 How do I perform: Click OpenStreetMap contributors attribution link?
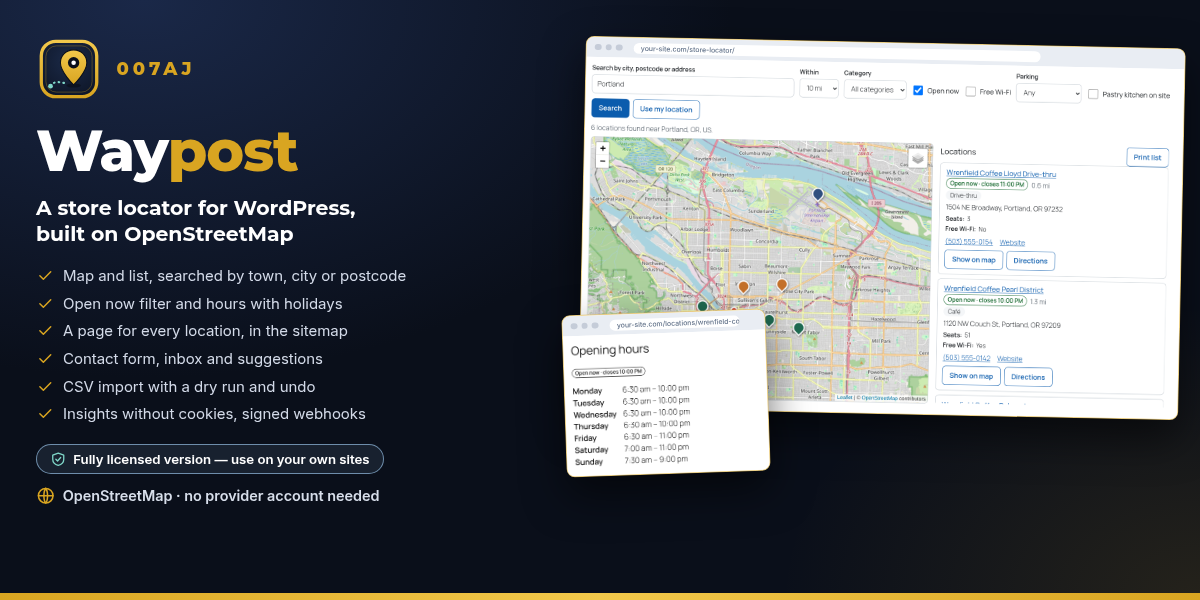881,398
